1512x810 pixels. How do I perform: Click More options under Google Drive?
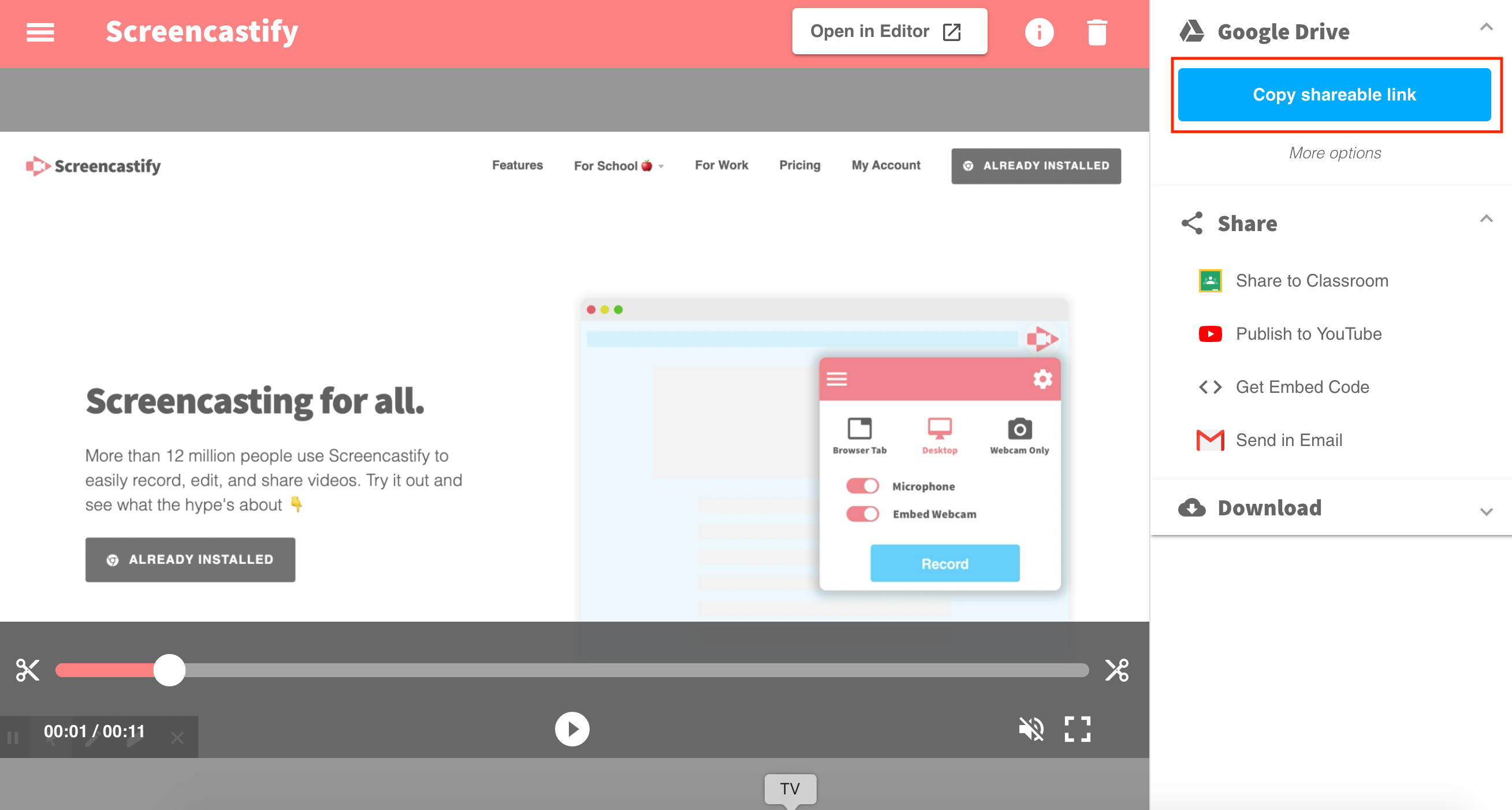click(1334, 153)
